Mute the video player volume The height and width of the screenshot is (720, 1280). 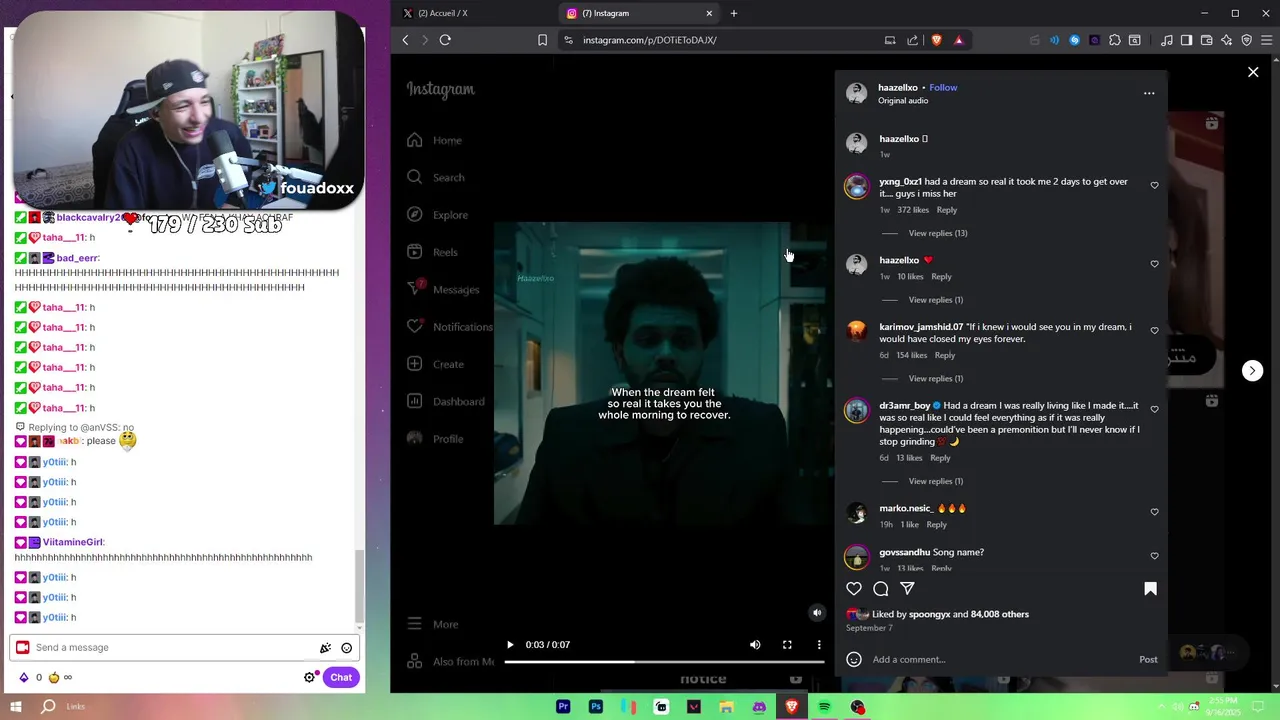pyautogui.click(x=755, y=645)
